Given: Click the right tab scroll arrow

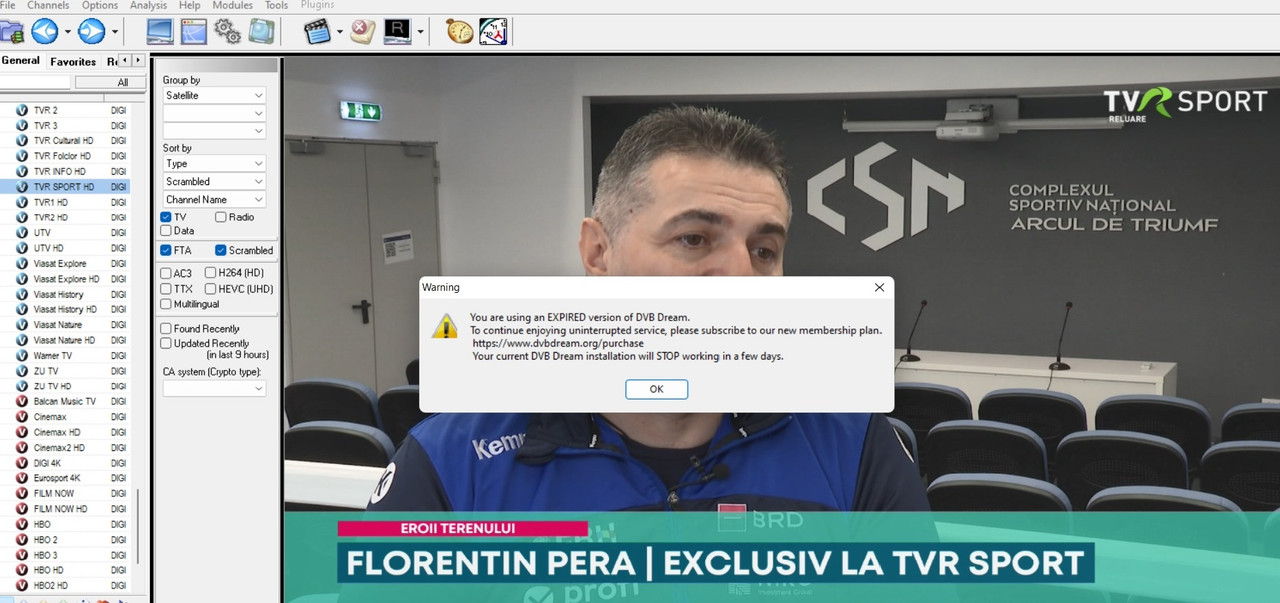Looking at the screenshot, I should pyautogui.click(x=138, y=61).
